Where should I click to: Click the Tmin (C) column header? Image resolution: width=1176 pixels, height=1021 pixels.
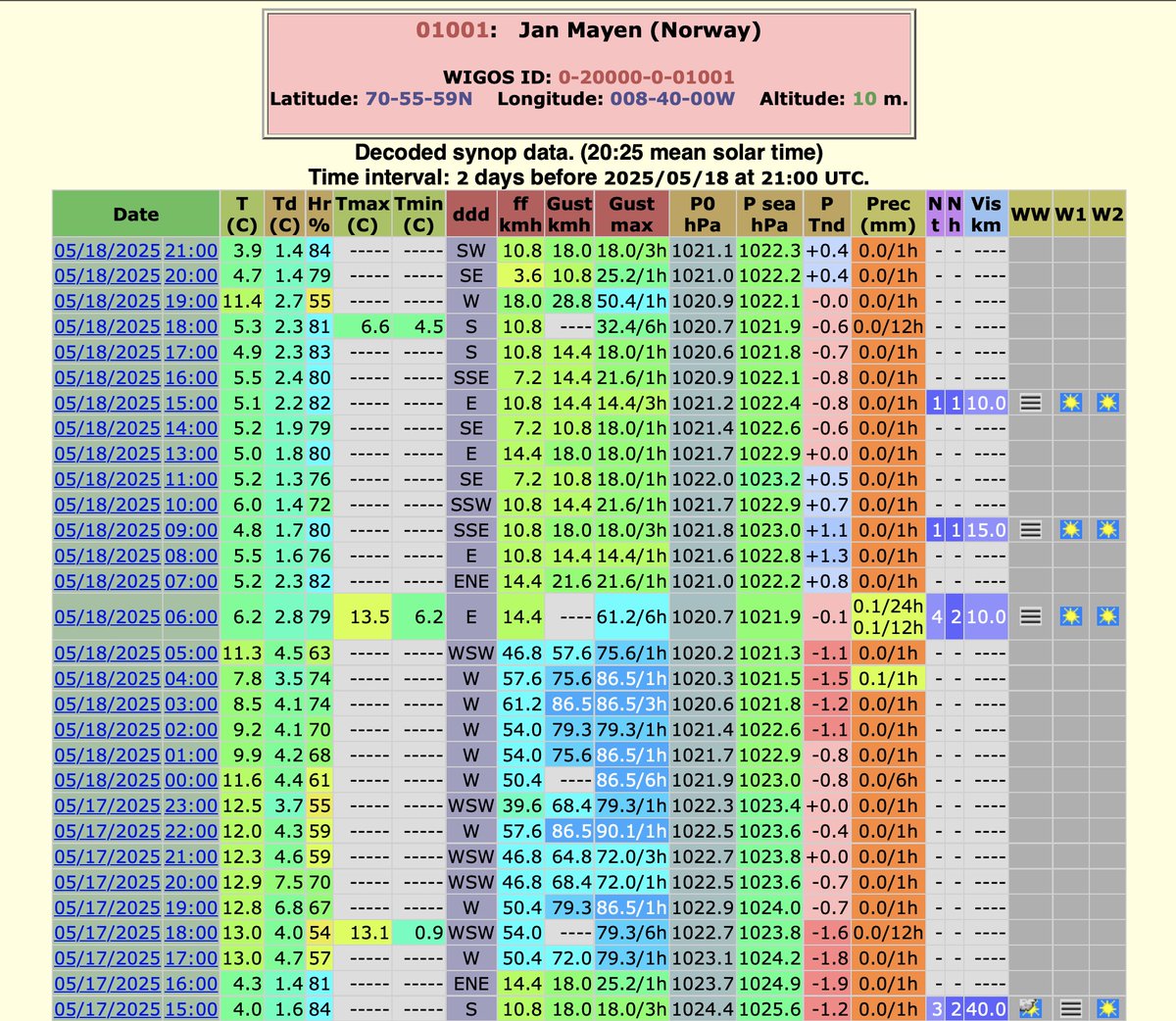[x=418, y=215]
